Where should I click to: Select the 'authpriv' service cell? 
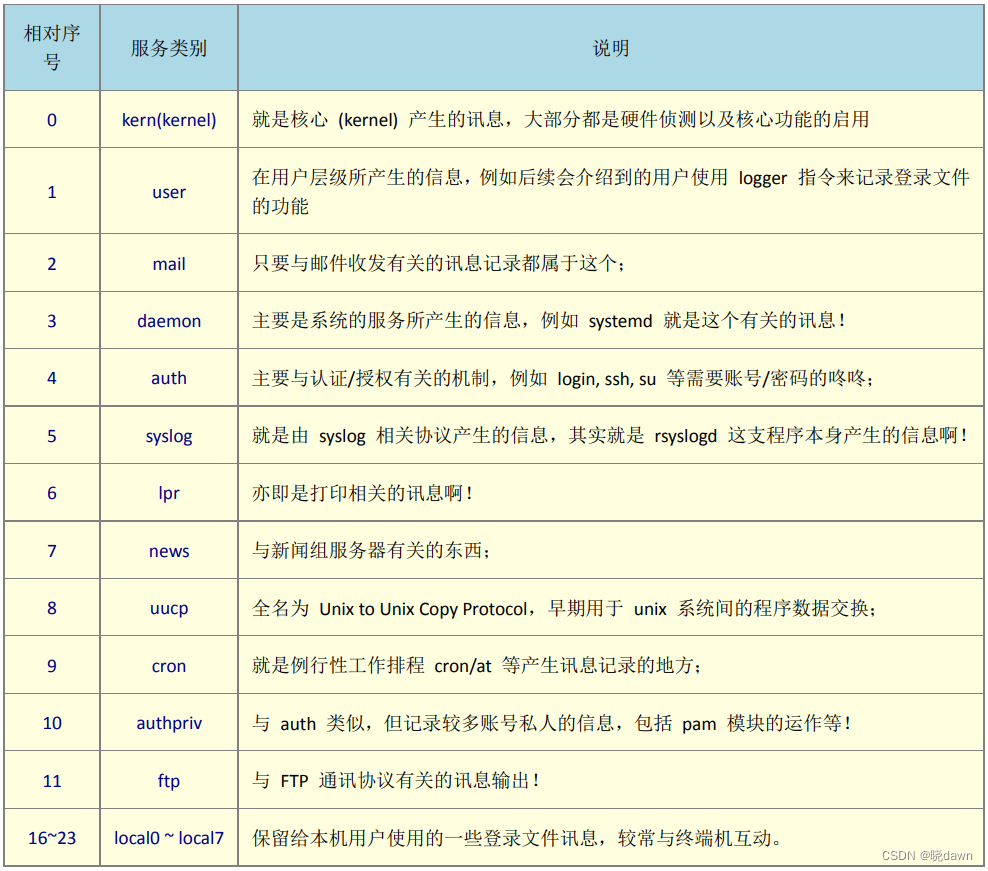point(169,723)
